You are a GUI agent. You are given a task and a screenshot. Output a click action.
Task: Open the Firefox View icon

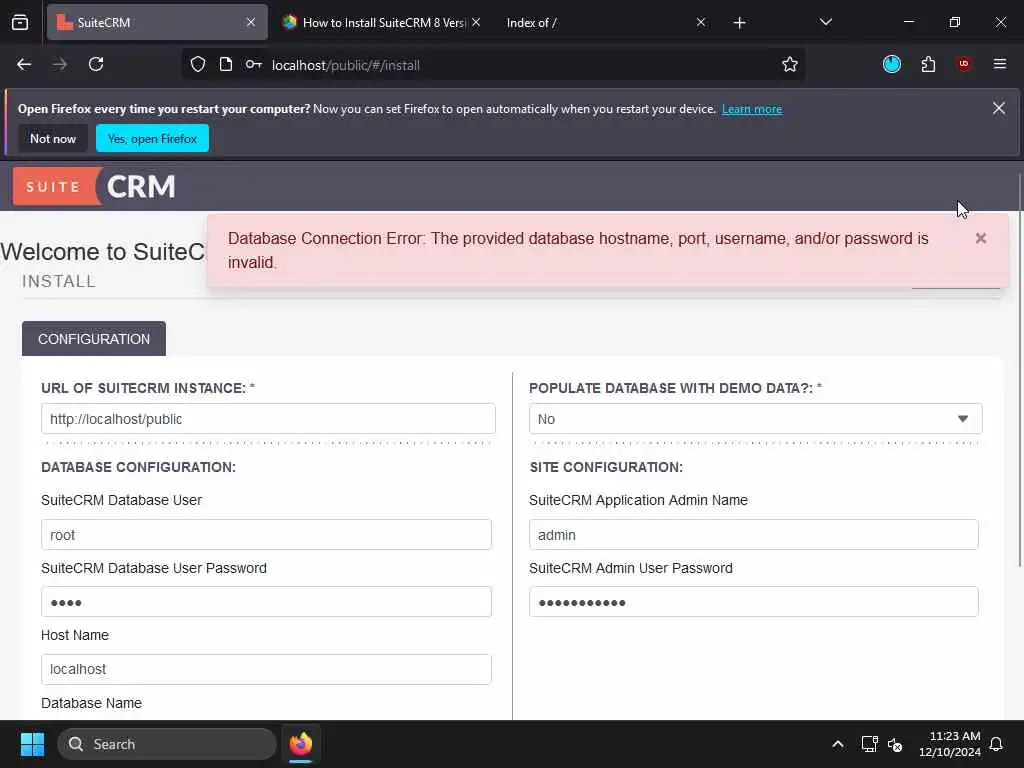tap(20, 23)
